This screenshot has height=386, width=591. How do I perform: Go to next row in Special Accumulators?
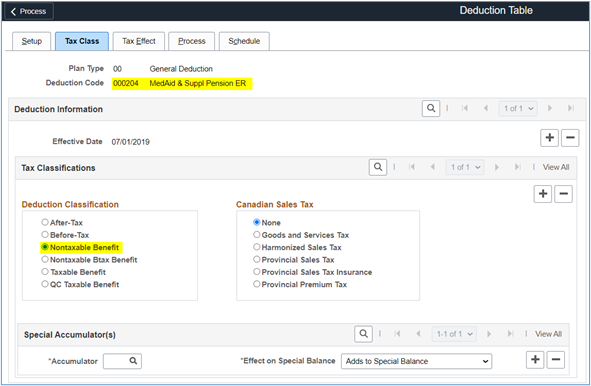coord(489,334)
